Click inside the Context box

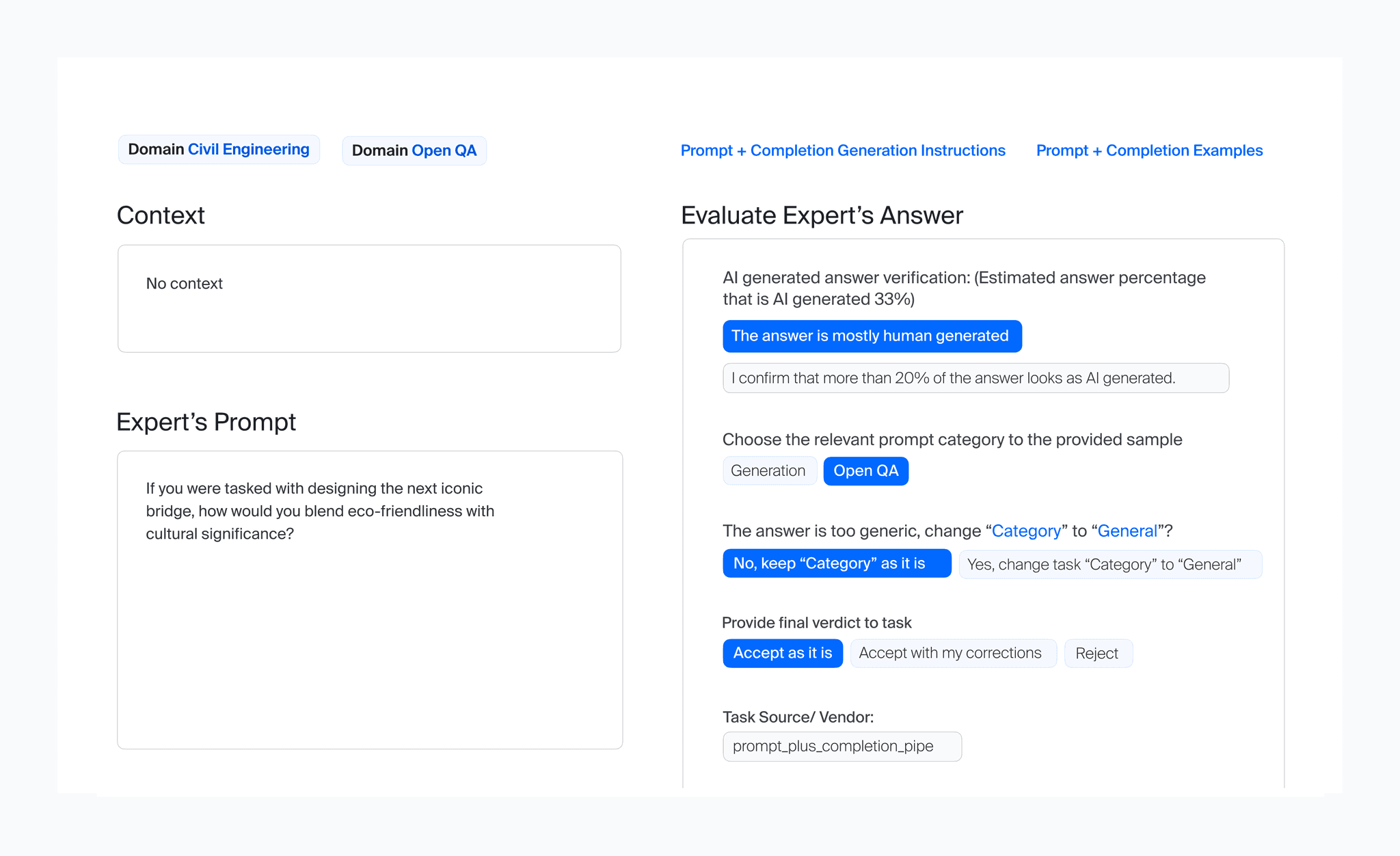[369, 298]
